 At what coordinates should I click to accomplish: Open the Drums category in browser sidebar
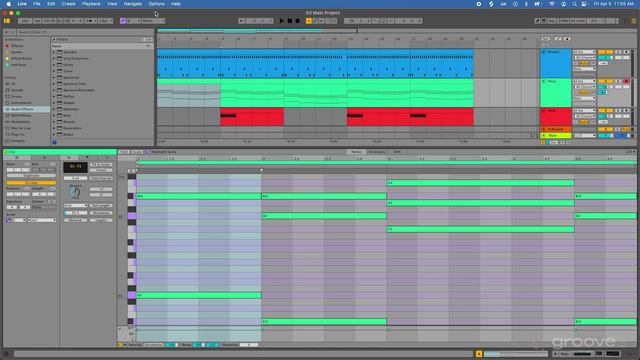click(16, 96)
